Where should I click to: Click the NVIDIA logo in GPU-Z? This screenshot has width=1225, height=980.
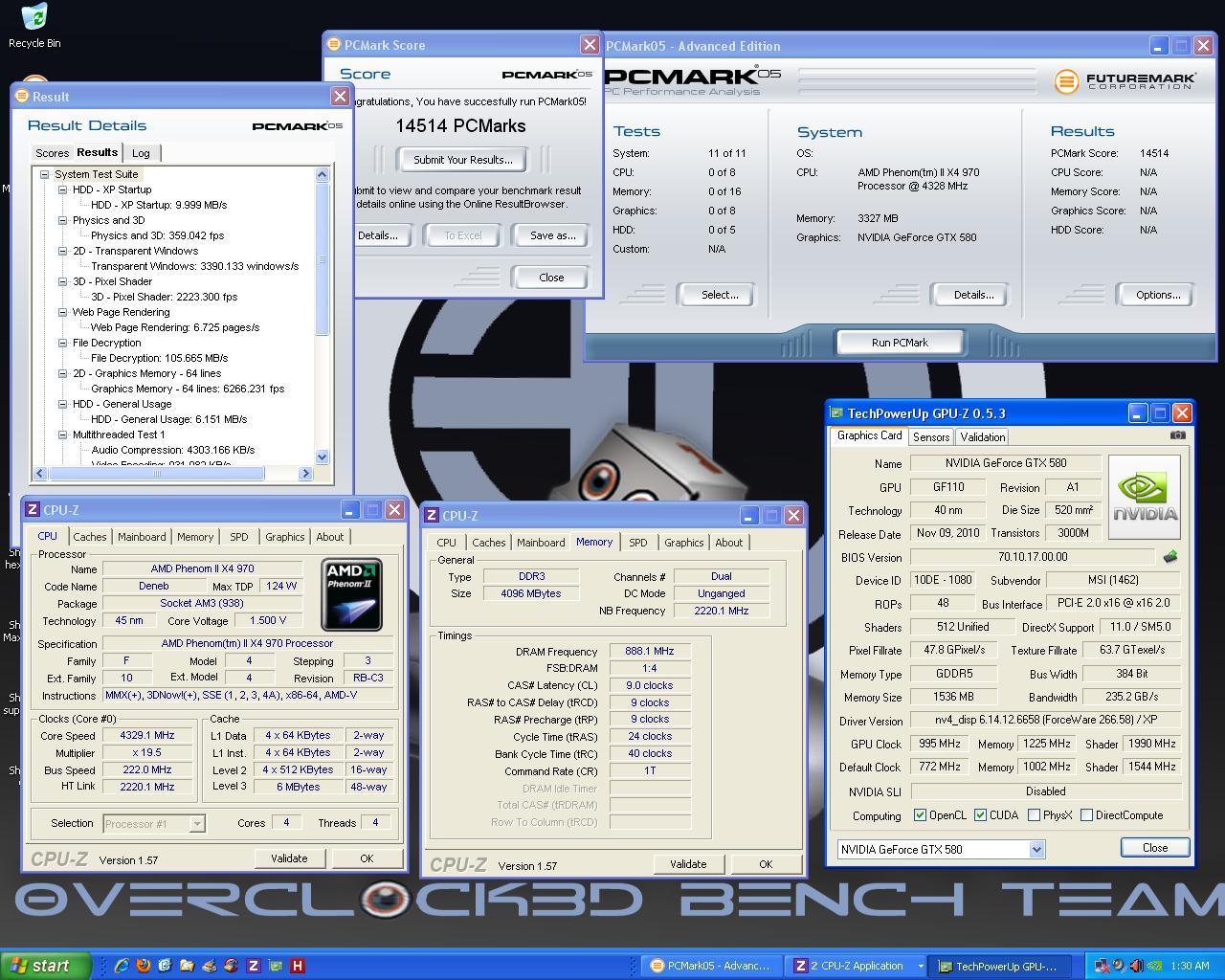click(1144, 497)
